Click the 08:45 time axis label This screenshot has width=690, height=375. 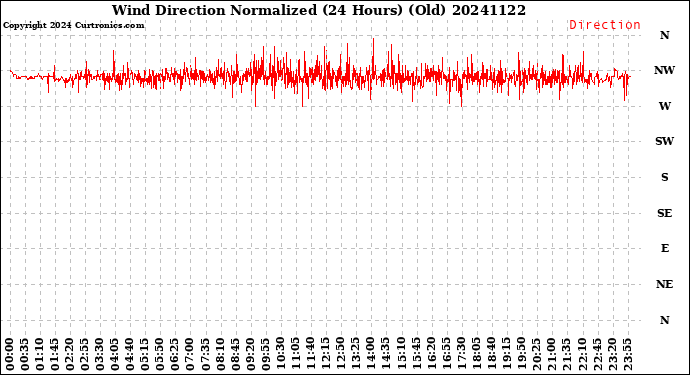235,355
